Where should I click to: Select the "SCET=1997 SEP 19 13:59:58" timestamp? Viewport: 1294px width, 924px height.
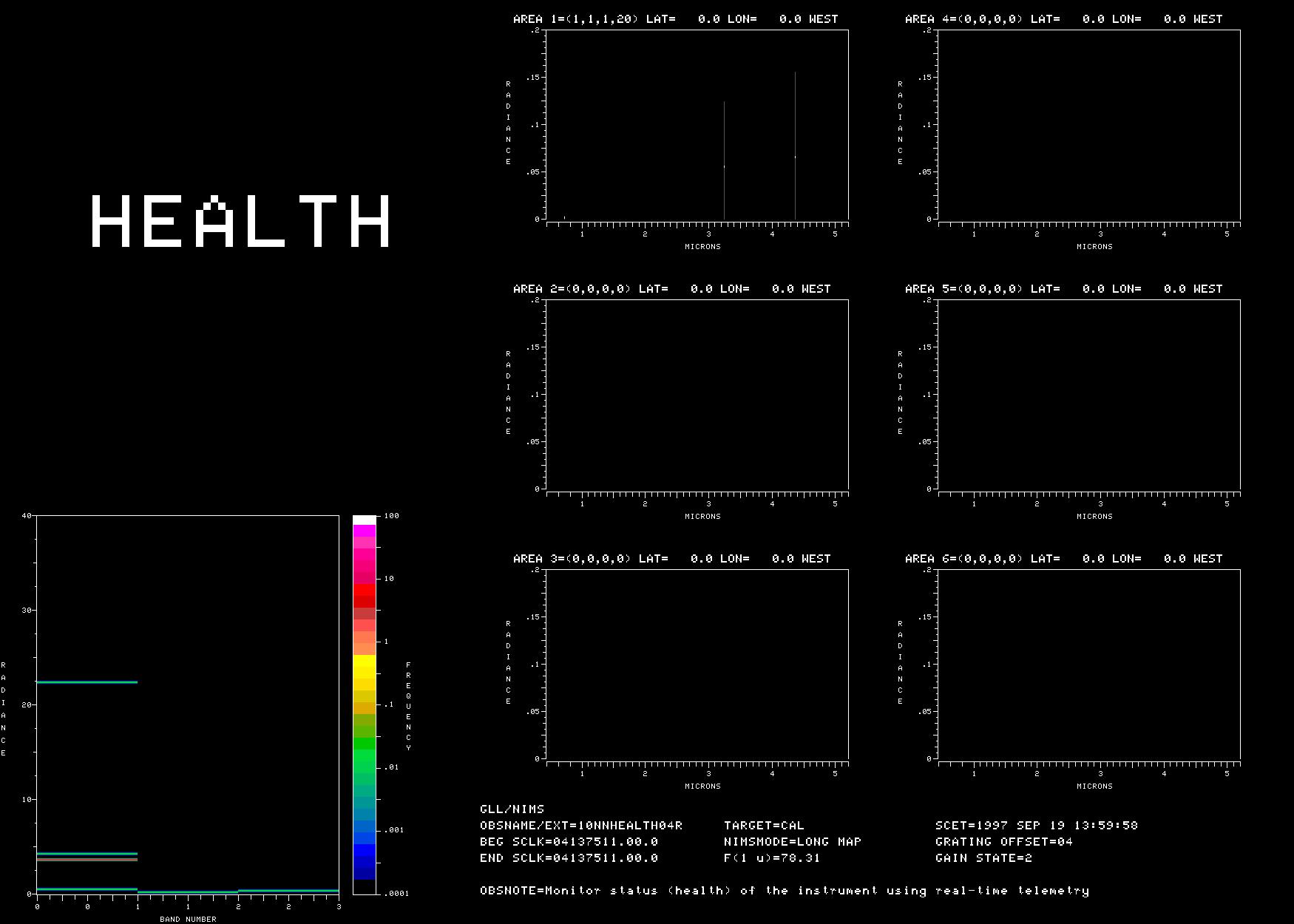(1037, 826)
